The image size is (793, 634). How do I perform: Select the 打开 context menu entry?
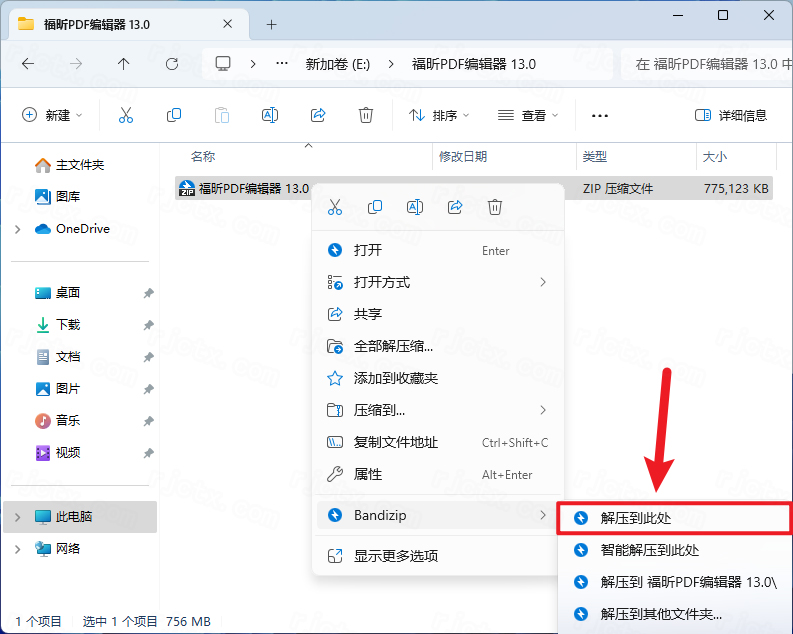tap(437, 250)
